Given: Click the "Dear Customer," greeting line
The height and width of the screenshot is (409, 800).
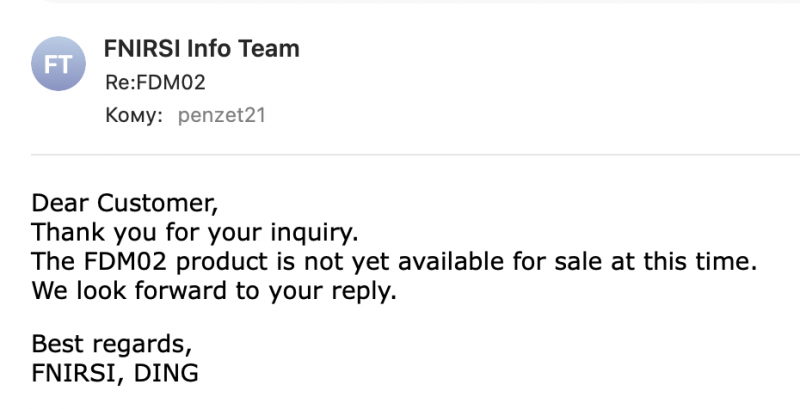Looking at the screenshot, I should (124, 204).
